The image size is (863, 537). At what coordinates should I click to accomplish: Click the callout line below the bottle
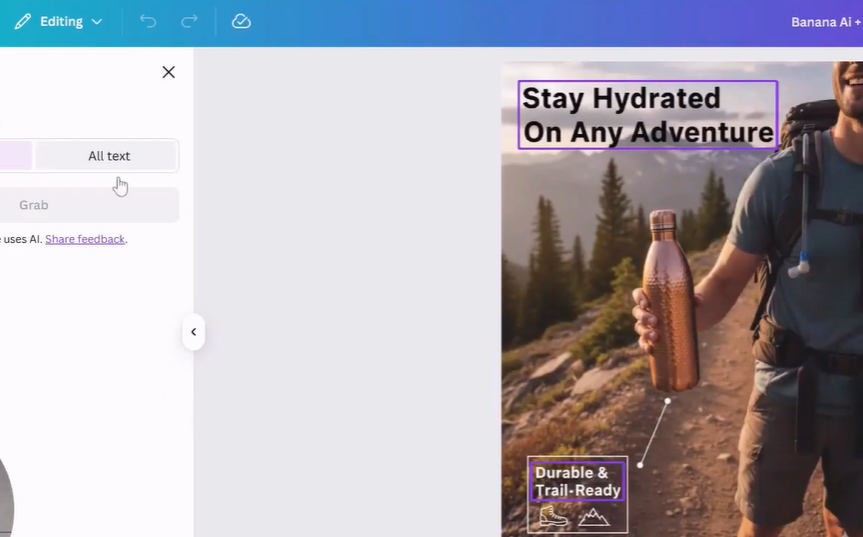[654, 433]
